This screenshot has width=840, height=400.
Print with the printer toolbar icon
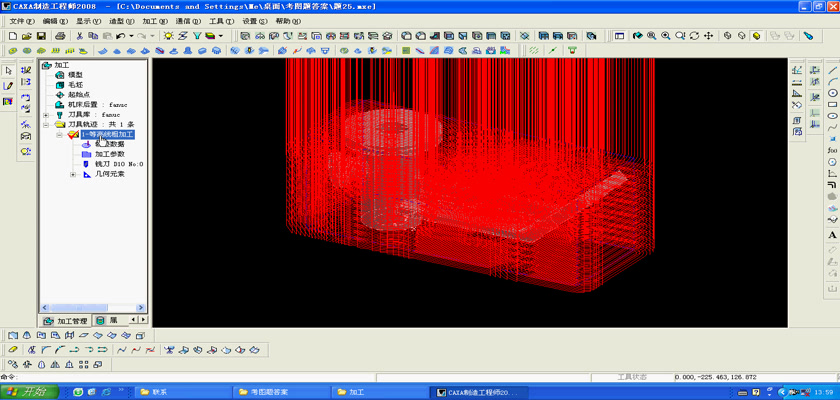[60, 36]
